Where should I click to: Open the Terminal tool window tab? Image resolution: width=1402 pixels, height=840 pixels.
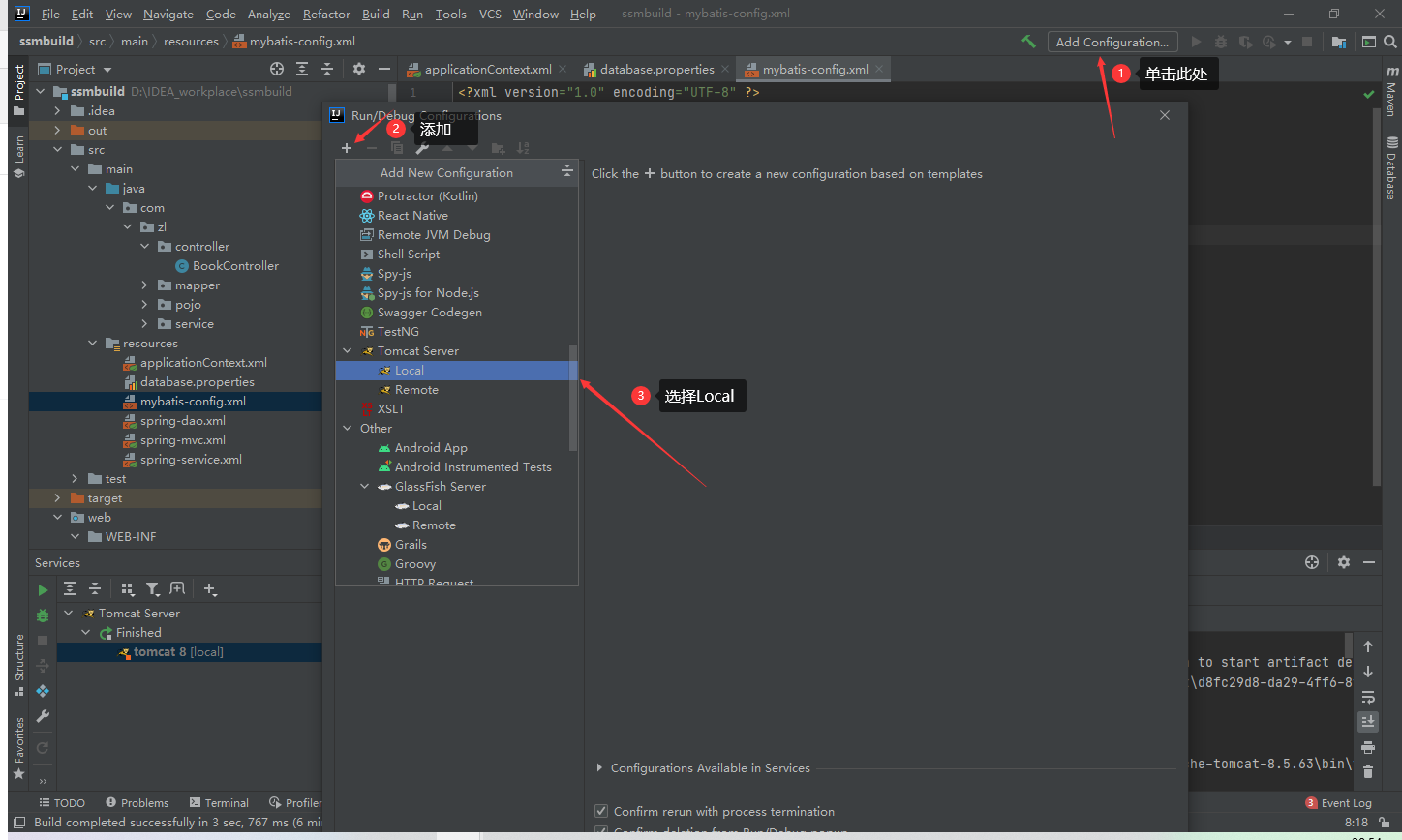(220, 802)
